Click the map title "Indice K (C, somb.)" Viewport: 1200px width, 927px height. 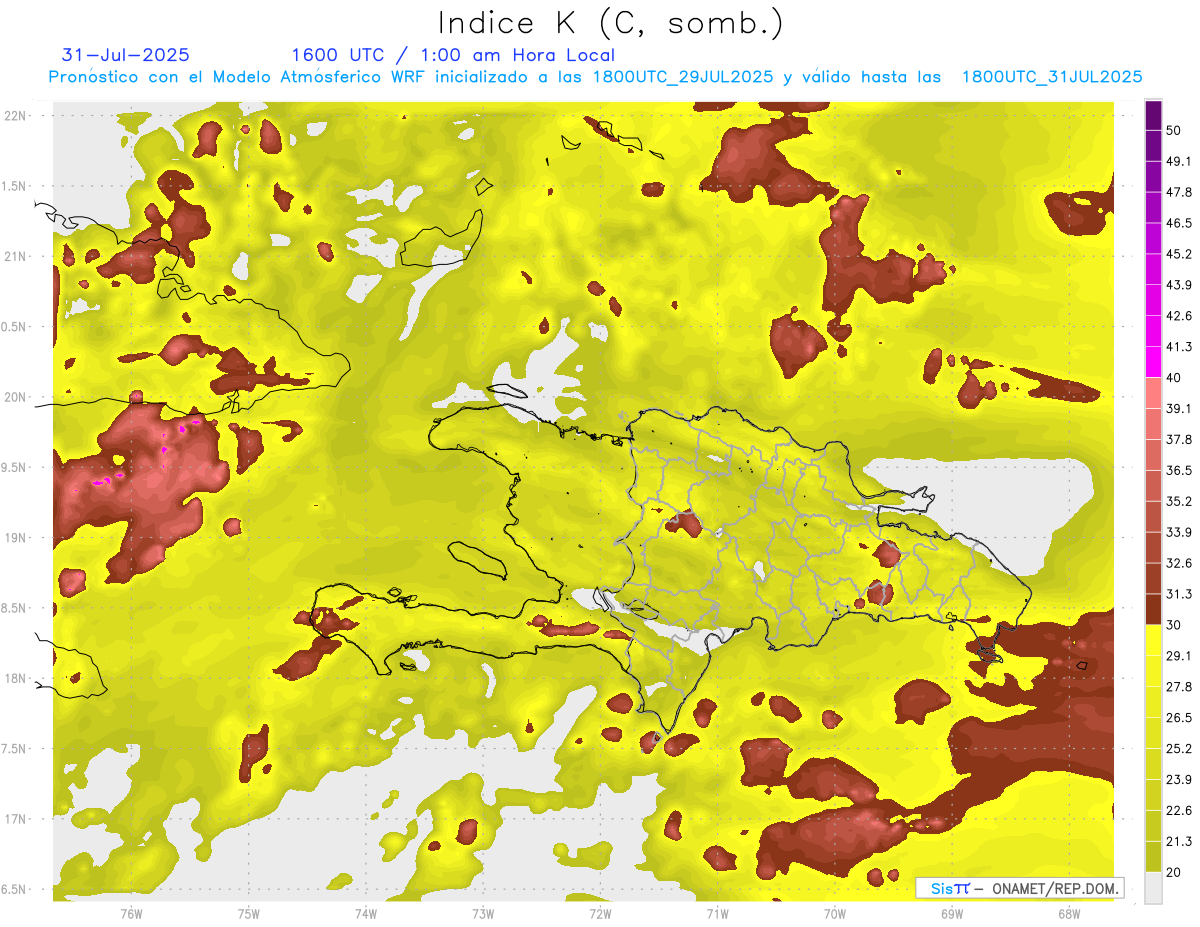pos(611,24)
